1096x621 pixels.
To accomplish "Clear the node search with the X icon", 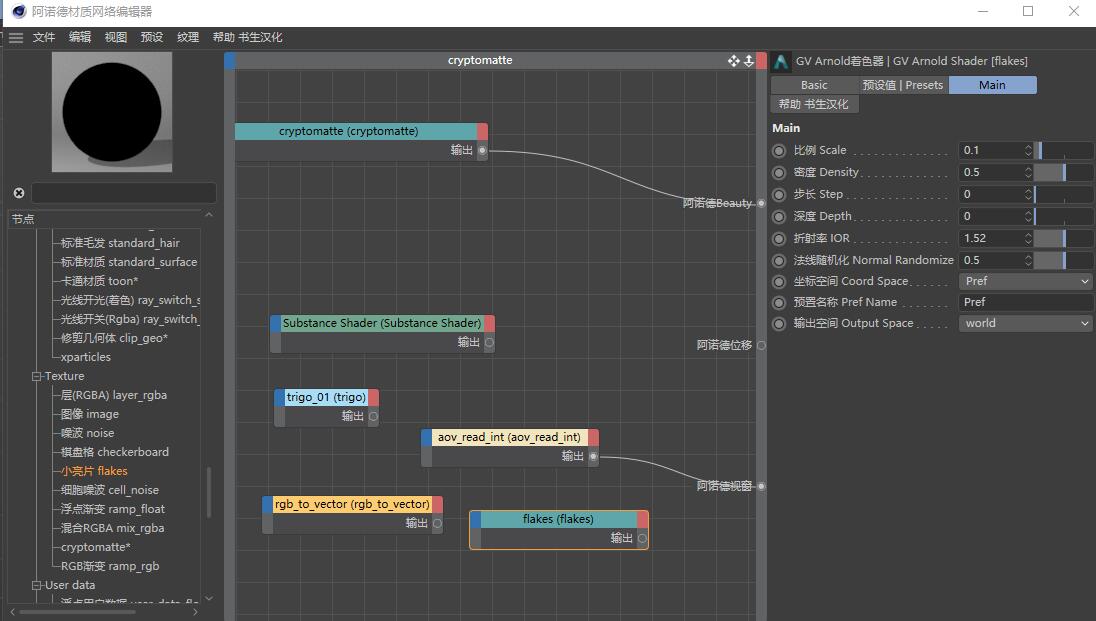I will 19,193.
